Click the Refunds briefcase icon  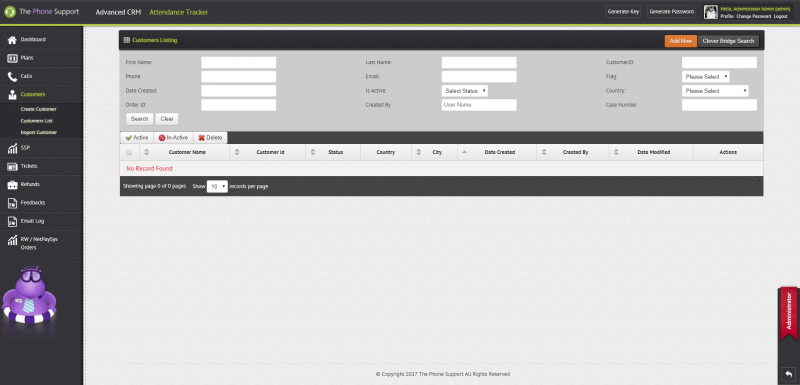coord(12,185)
